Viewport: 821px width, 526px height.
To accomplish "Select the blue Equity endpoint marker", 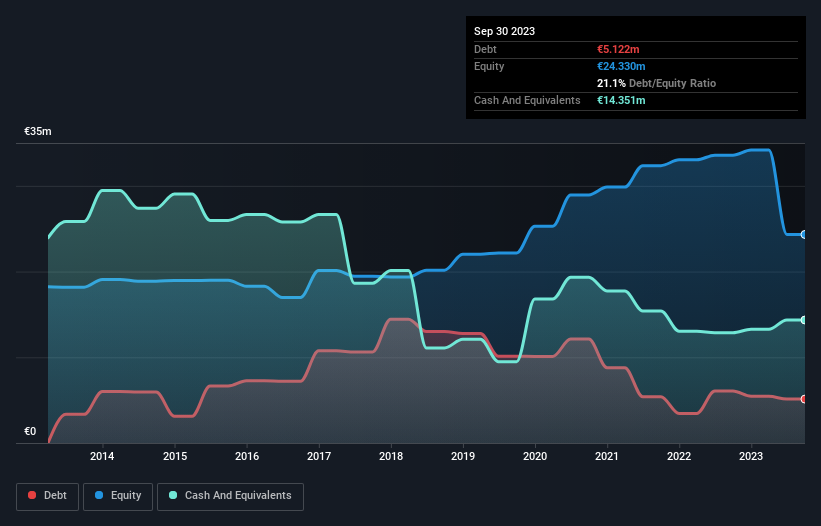I will (x=804, y=234).
